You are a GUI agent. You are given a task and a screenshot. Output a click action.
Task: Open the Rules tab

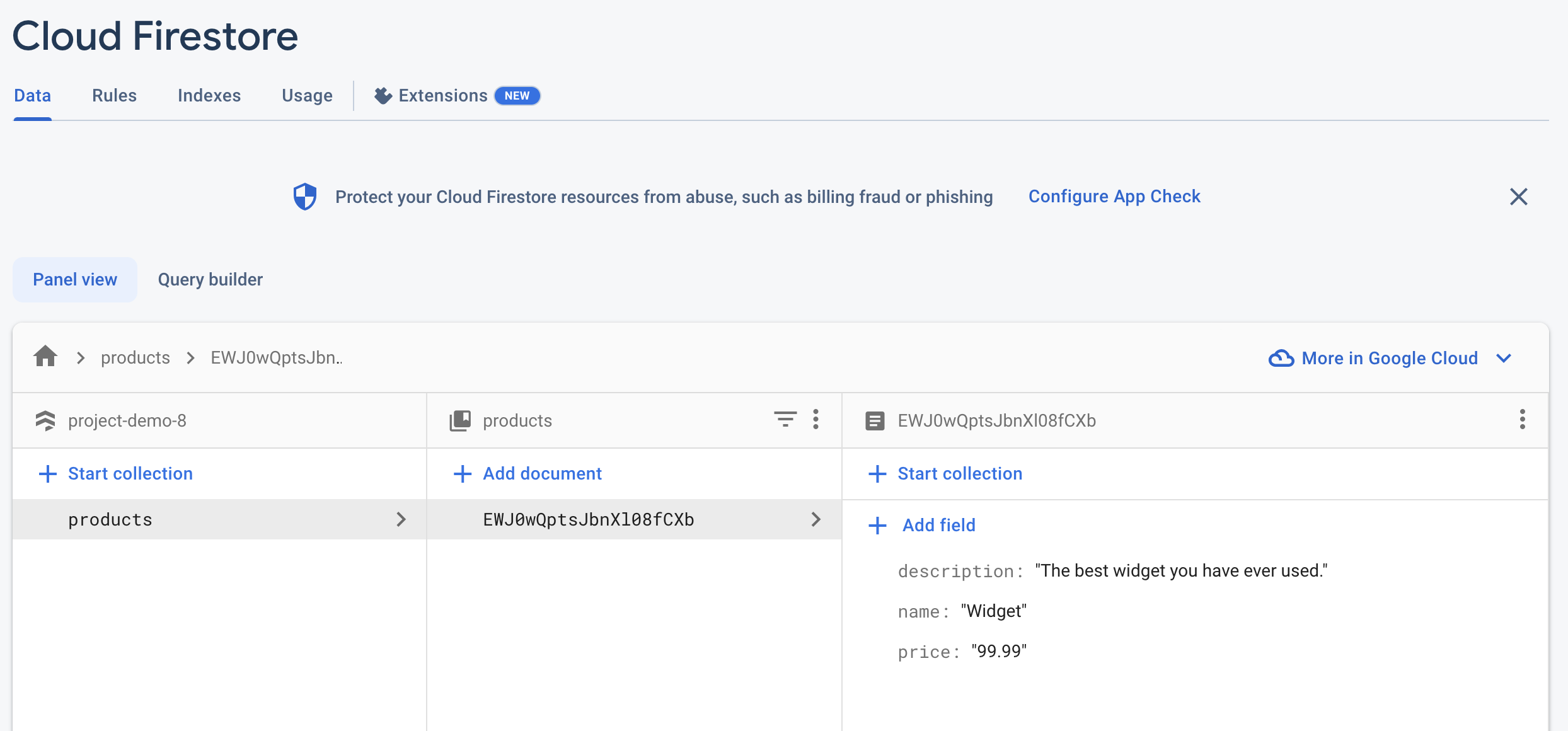coord(114,95)
